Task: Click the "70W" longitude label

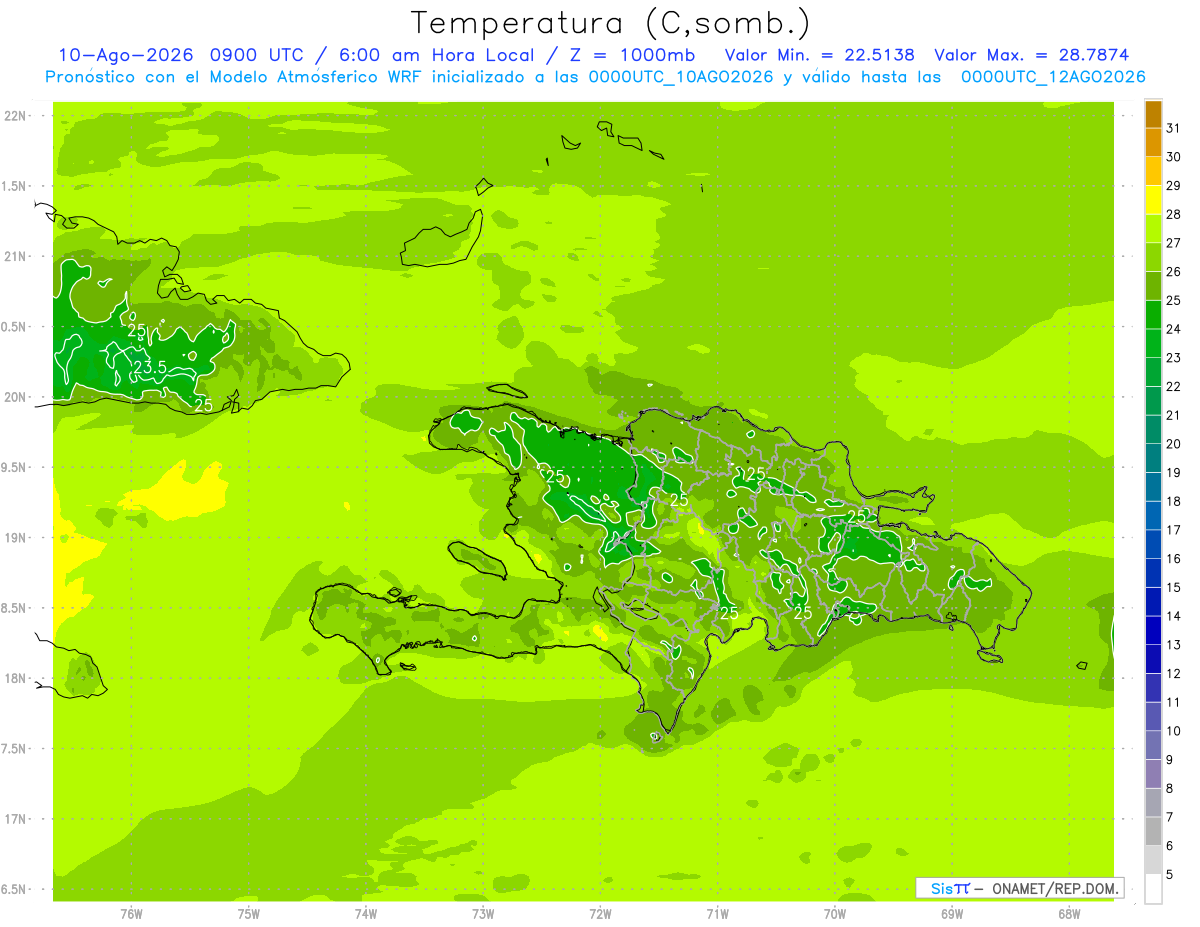Action: coord(835,914)
